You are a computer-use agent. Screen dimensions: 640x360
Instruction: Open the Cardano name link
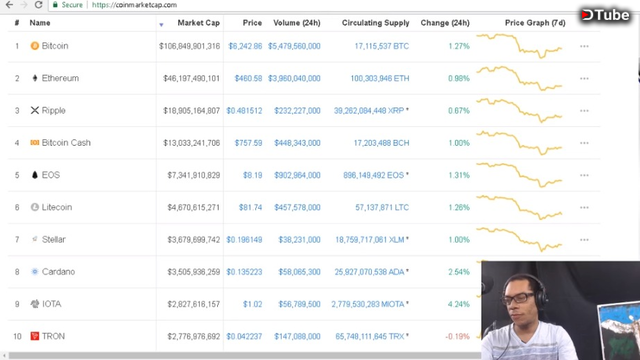(58, 271)
